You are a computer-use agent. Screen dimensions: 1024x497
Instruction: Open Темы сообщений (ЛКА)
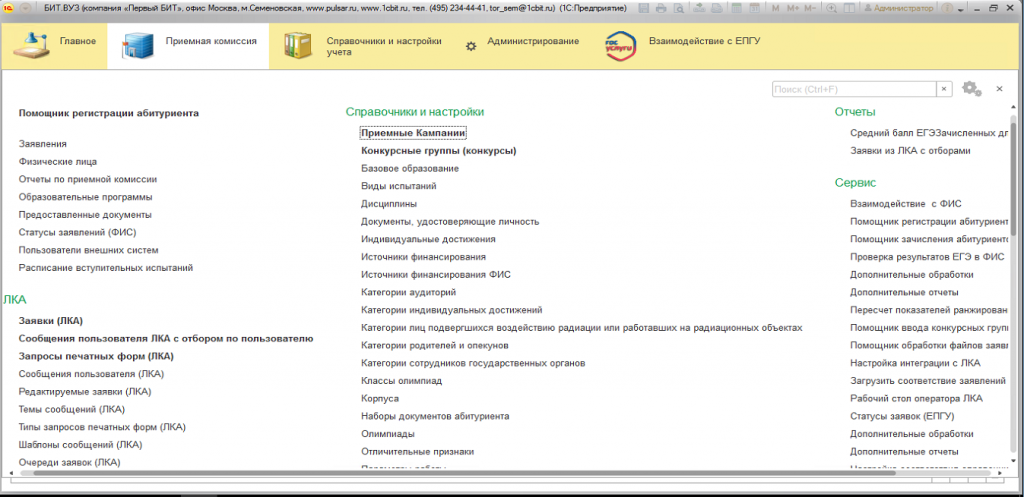pyautogui.click(x=71, y=409)
